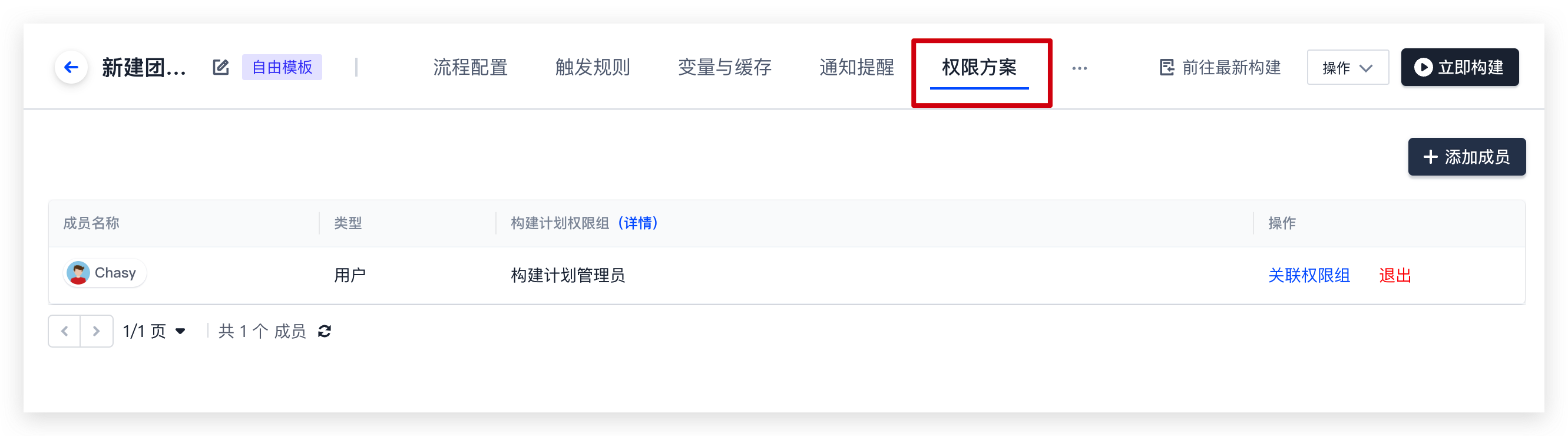Viewport: 1568px width, 436px height.
Task: Switch to the 通知提醒 tab
Action: click(x=856, y=67)
